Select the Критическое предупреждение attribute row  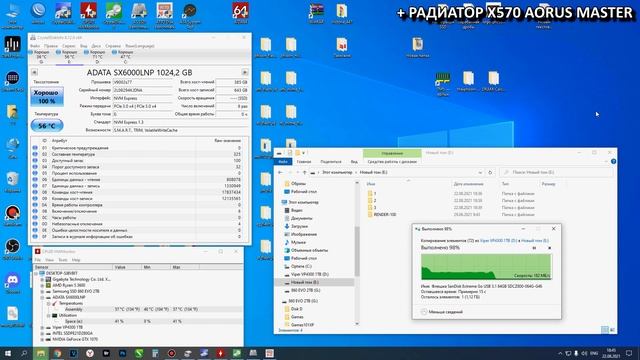click(x=140, y=148)
